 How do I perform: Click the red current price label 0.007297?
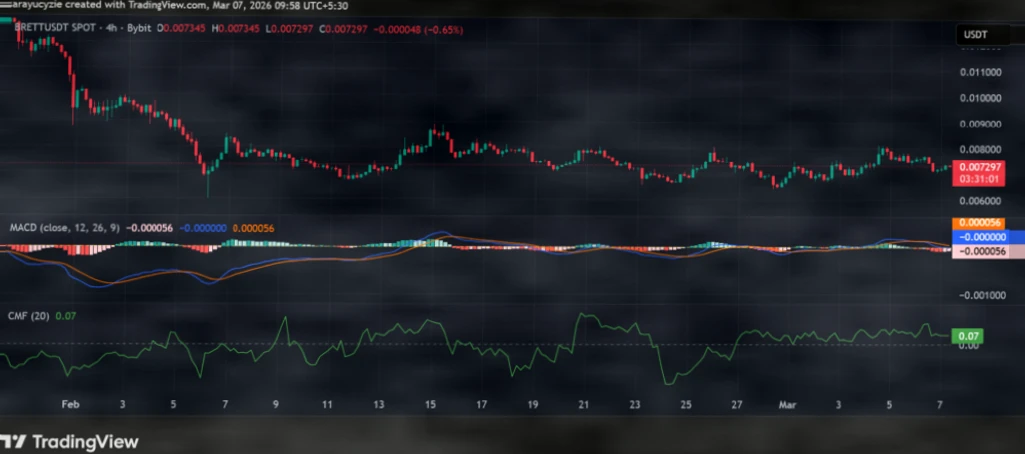pyautogui.click(x=975, y=165)
